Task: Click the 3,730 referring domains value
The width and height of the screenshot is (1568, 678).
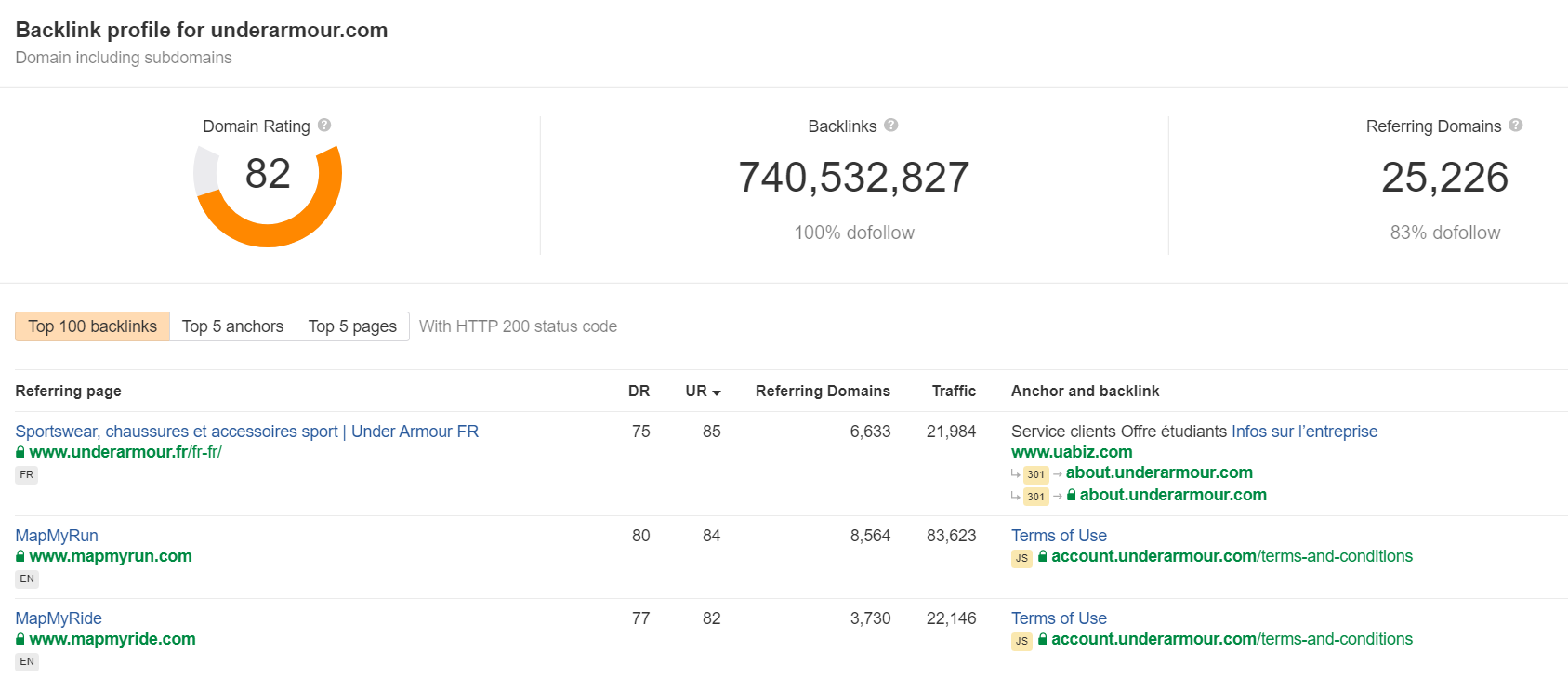Action: (870, 618)
